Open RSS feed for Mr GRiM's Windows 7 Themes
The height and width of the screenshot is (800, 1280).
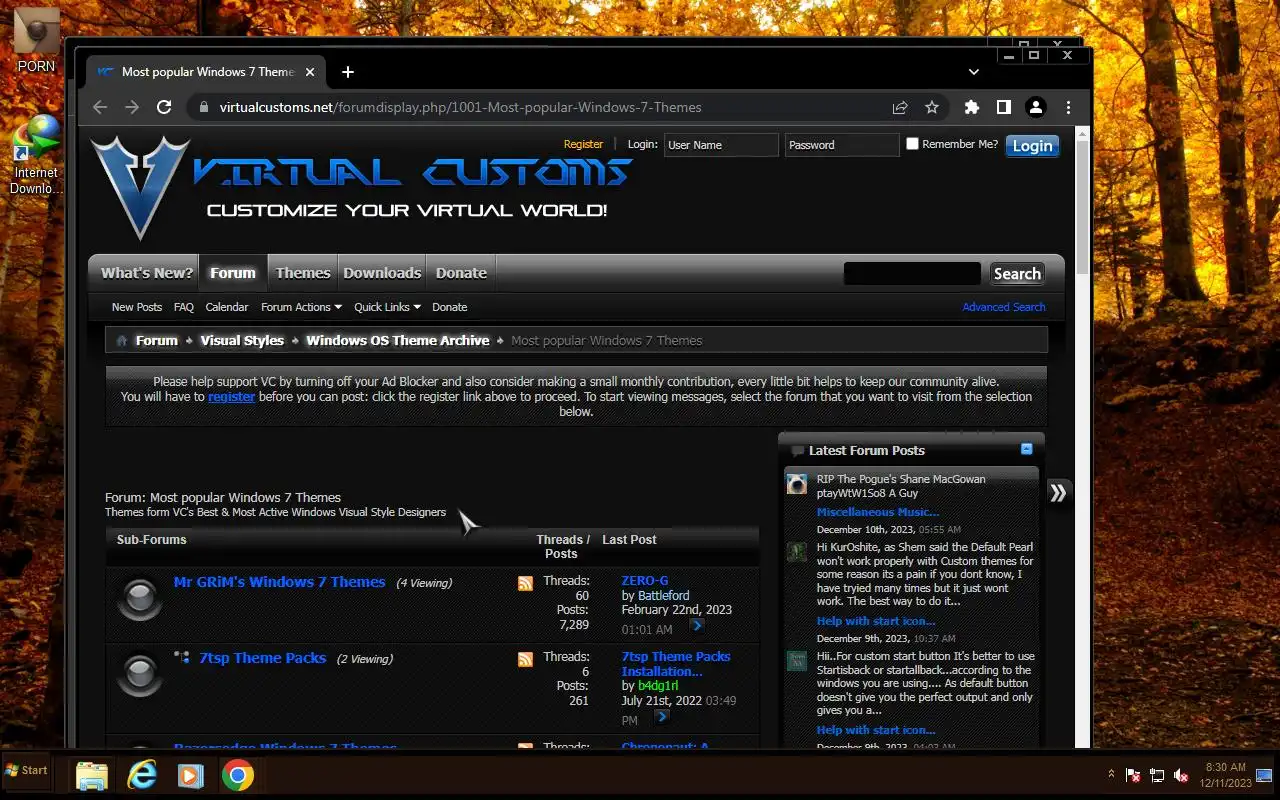point(525,583)
